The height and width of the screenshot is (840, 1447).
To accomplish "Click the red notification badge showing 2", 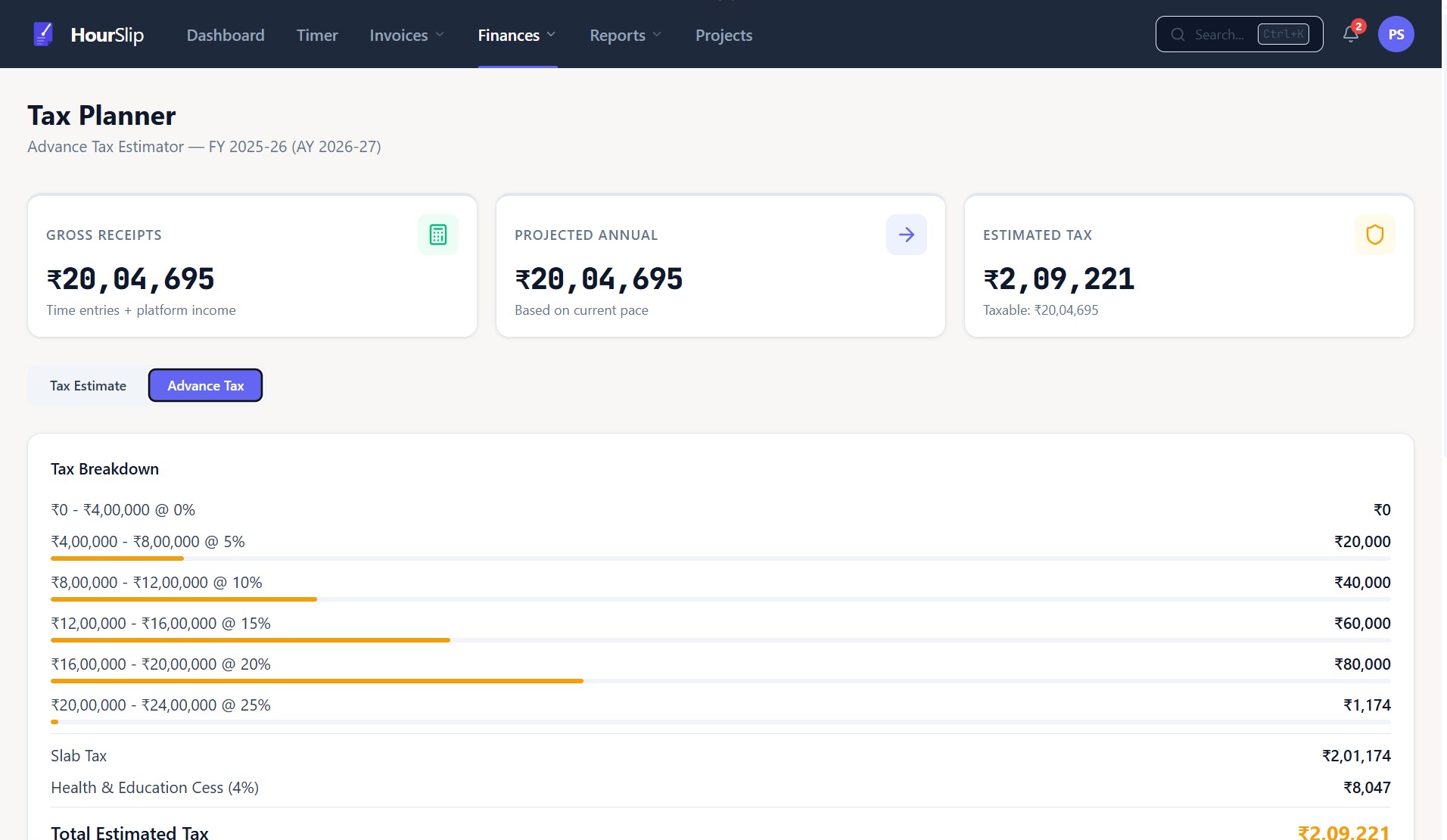I will point(1358,26).
